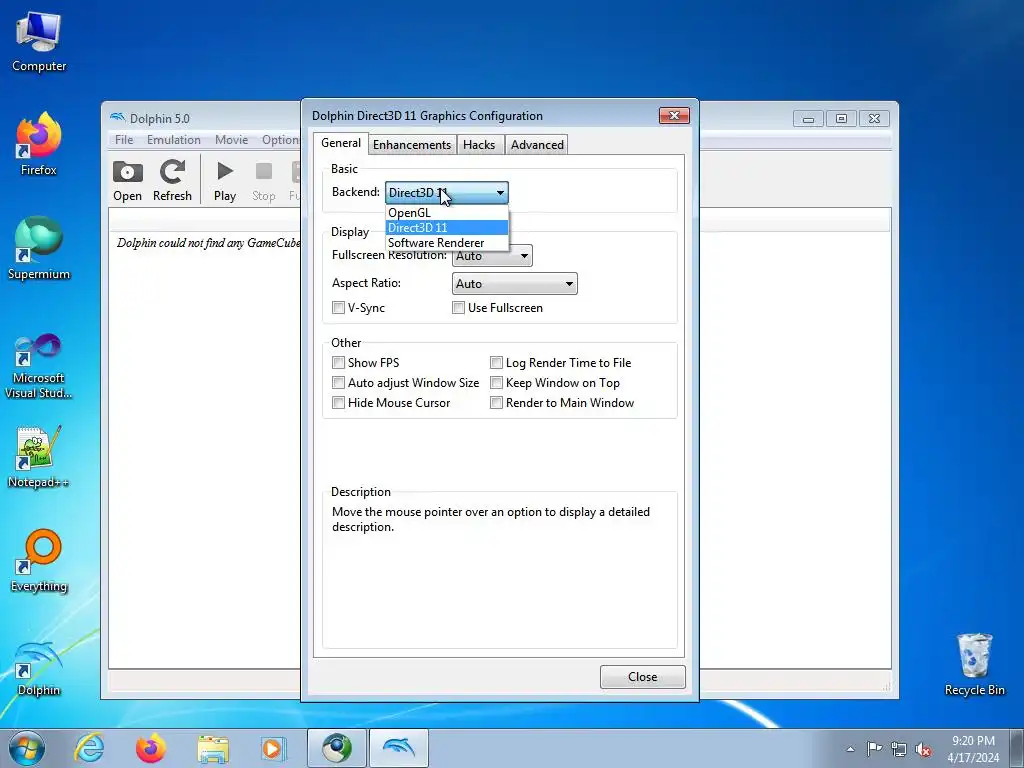1024x768 pixels.
Task: Select Microsoft Visual Studio desktop shortcut
Action: [x=39, y=366]
